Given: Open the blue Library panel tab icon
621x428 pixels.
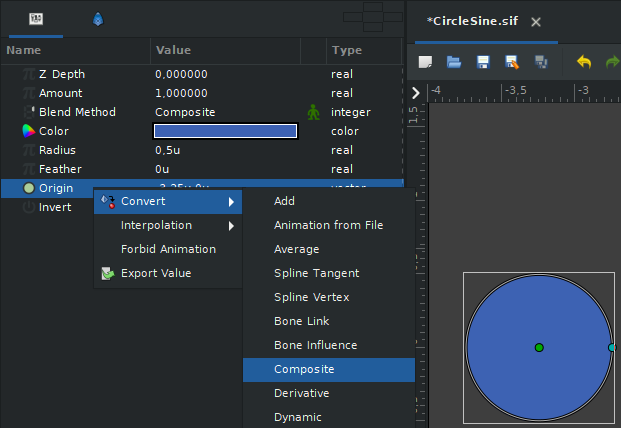Looking at the screenshot, I should [98, 19].
